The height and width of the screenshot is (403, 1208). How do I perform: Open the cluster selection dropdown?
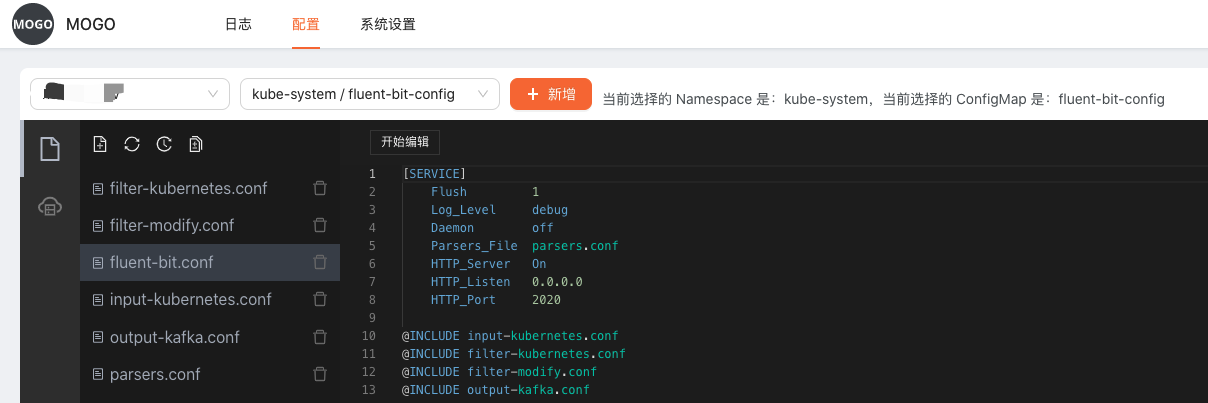pyautogui.click(x=130, y=94)
